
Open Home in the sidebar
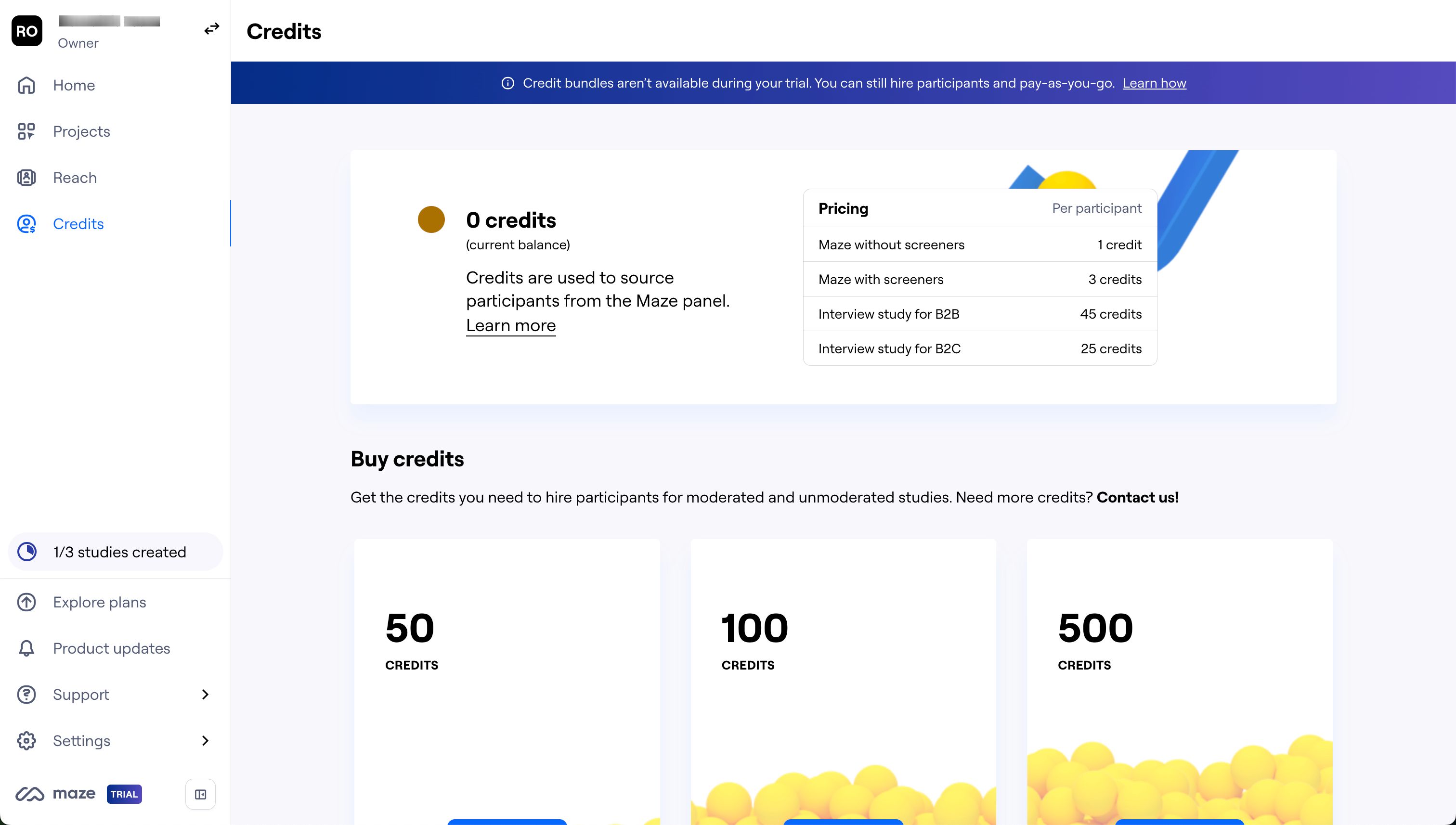pos(116,85)
